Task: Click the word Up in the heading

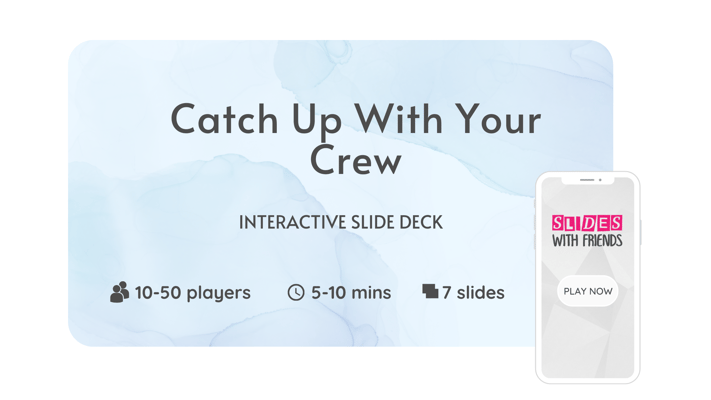Action: point(316,122)
